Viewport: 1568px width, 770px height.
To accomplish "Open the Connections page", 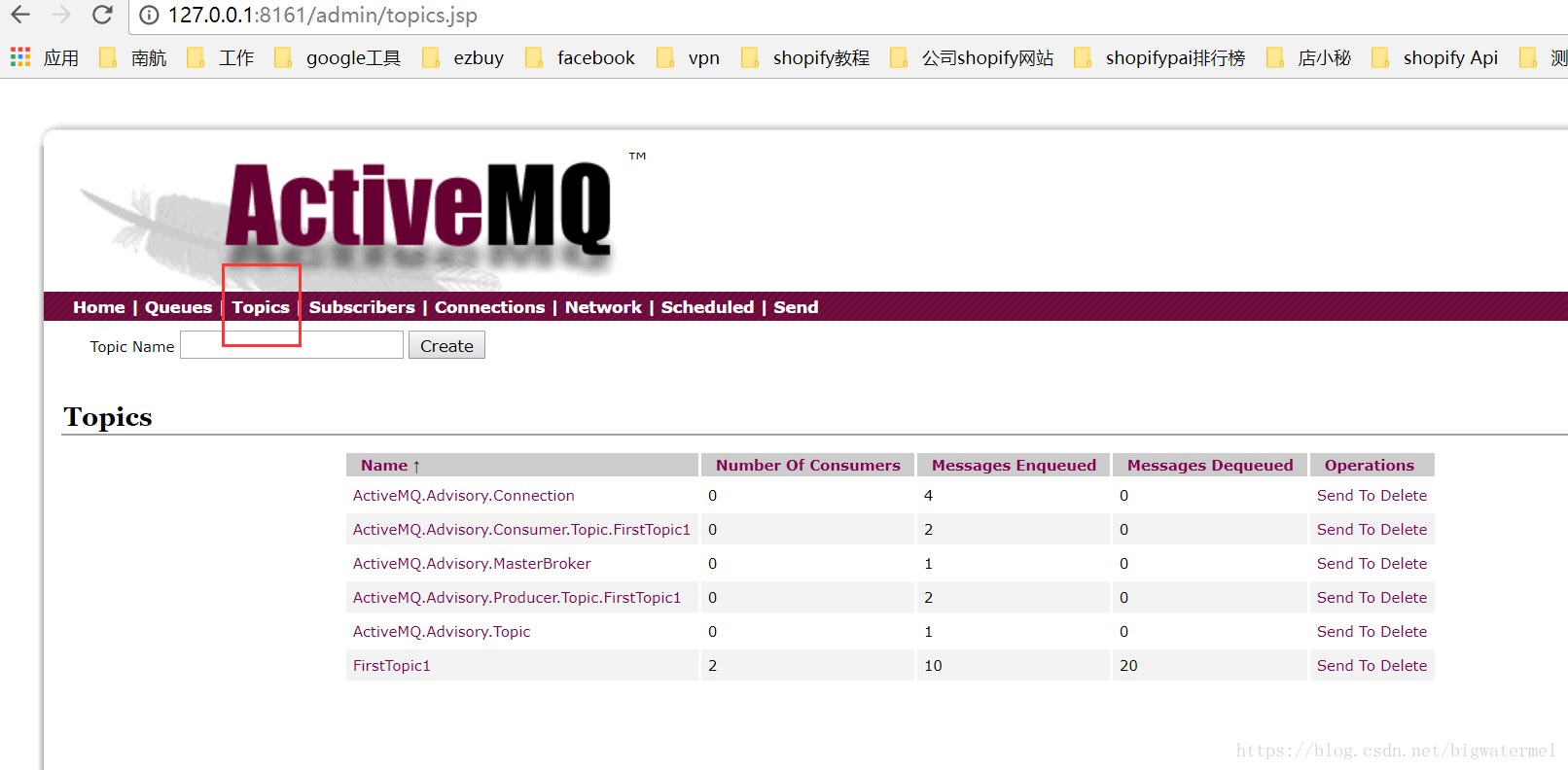I will pos(489,307).
